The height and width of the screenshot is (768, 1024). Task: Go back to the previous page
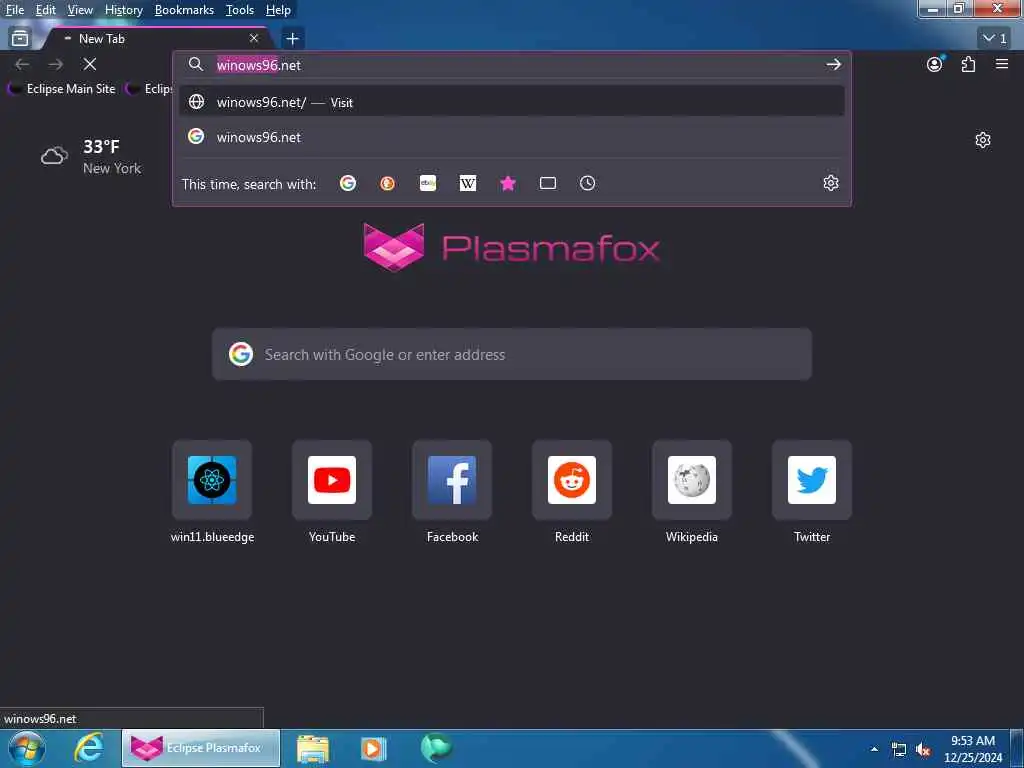tap(22, 64)
